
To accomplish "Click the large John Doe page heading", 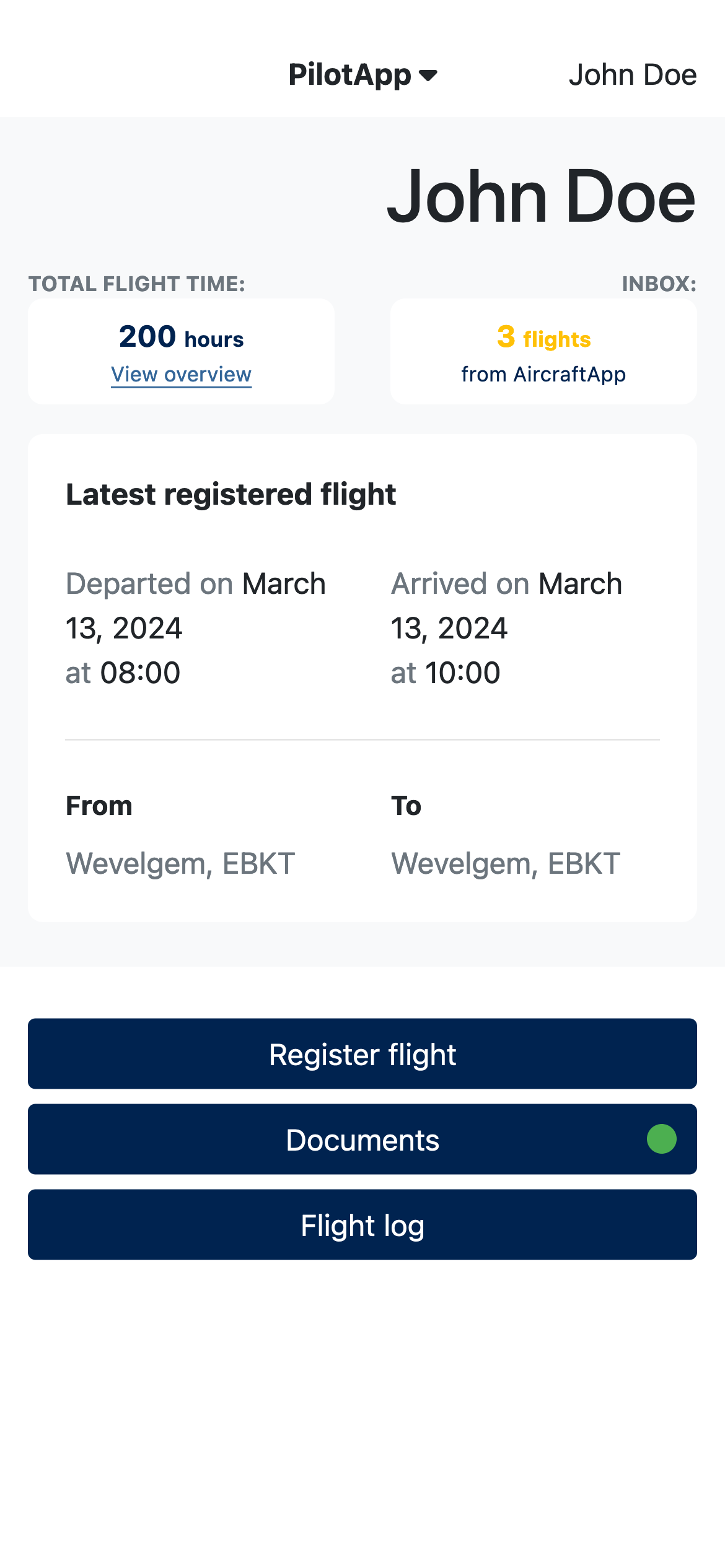I will tap(541, 197).
